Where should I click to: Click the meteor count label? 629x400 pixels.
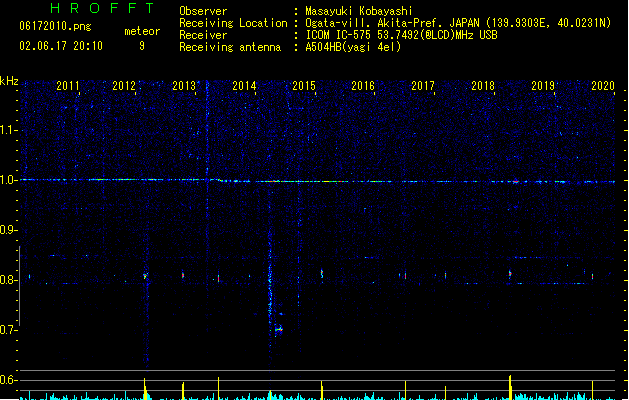[142, 31]
